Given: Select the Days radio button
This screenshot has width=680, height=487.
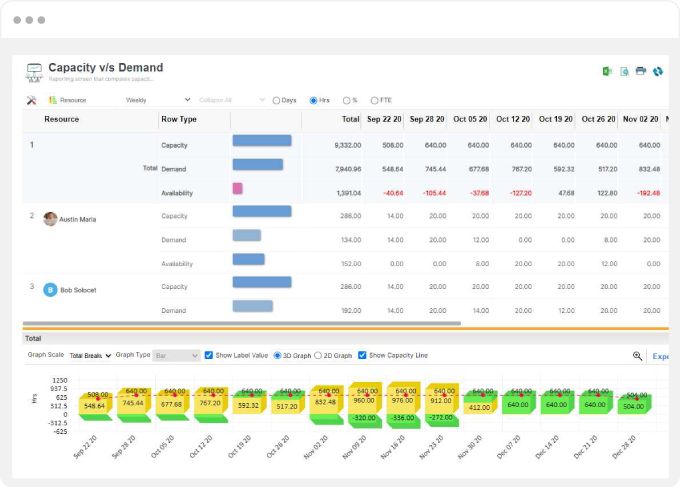Looking at the screenshot, I should (276, 101).
